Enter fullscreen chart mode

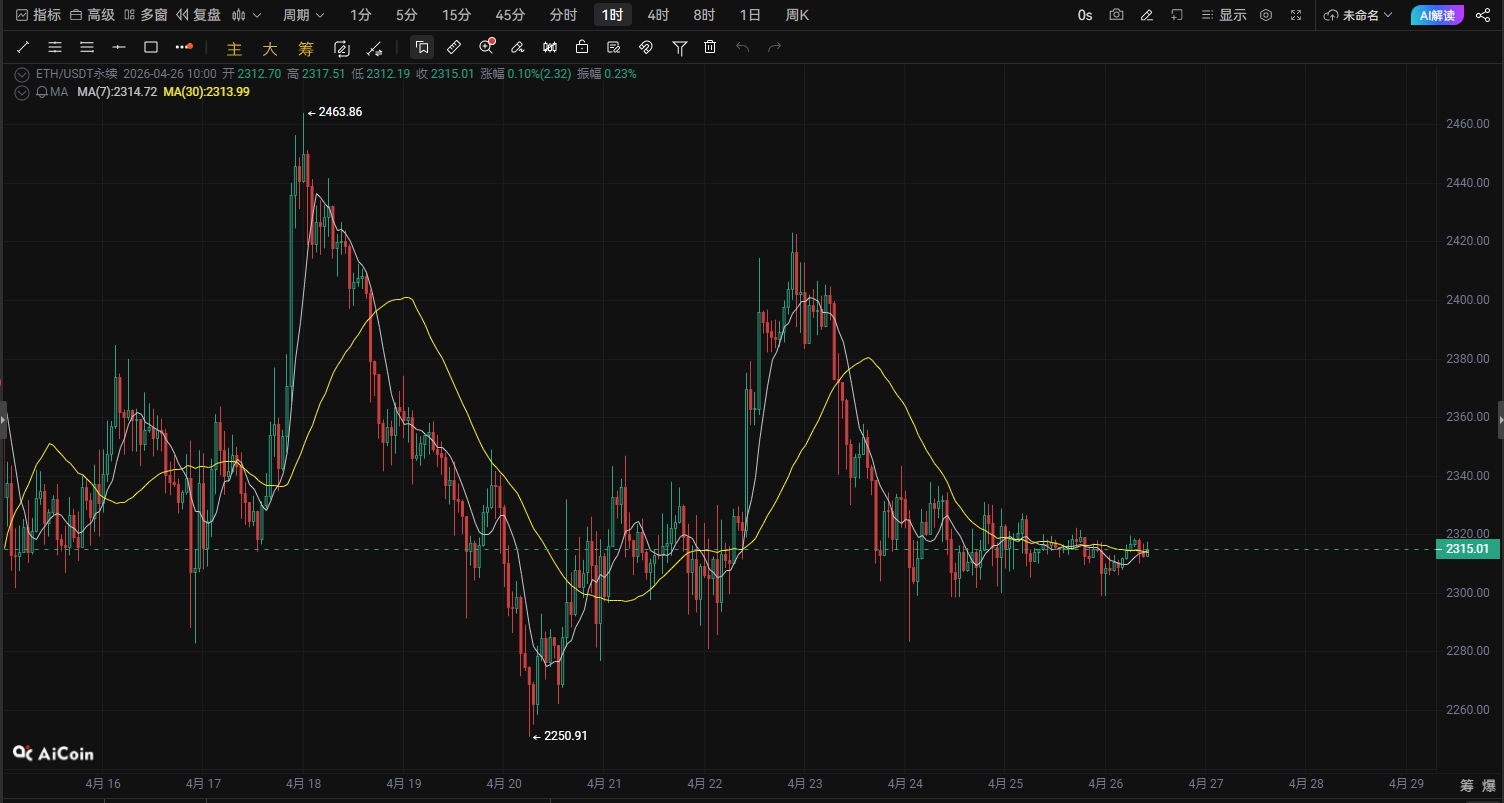coord(1296,15)
